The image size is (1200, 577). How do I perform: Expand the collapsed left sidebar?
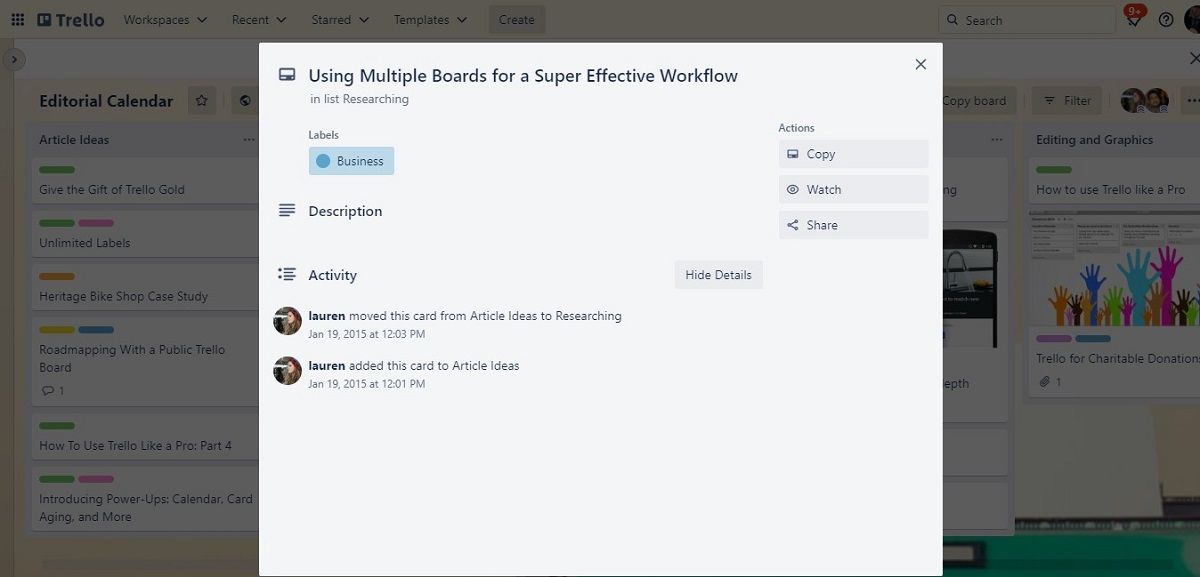[x=13, y=60]
